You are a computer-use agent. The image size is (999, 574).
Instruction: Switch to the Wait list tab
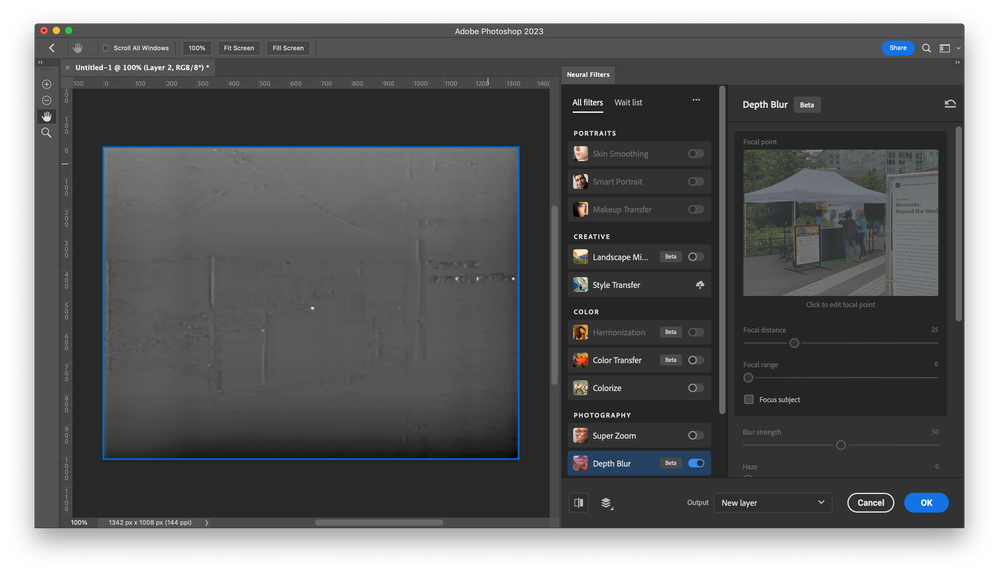point(628,103)
